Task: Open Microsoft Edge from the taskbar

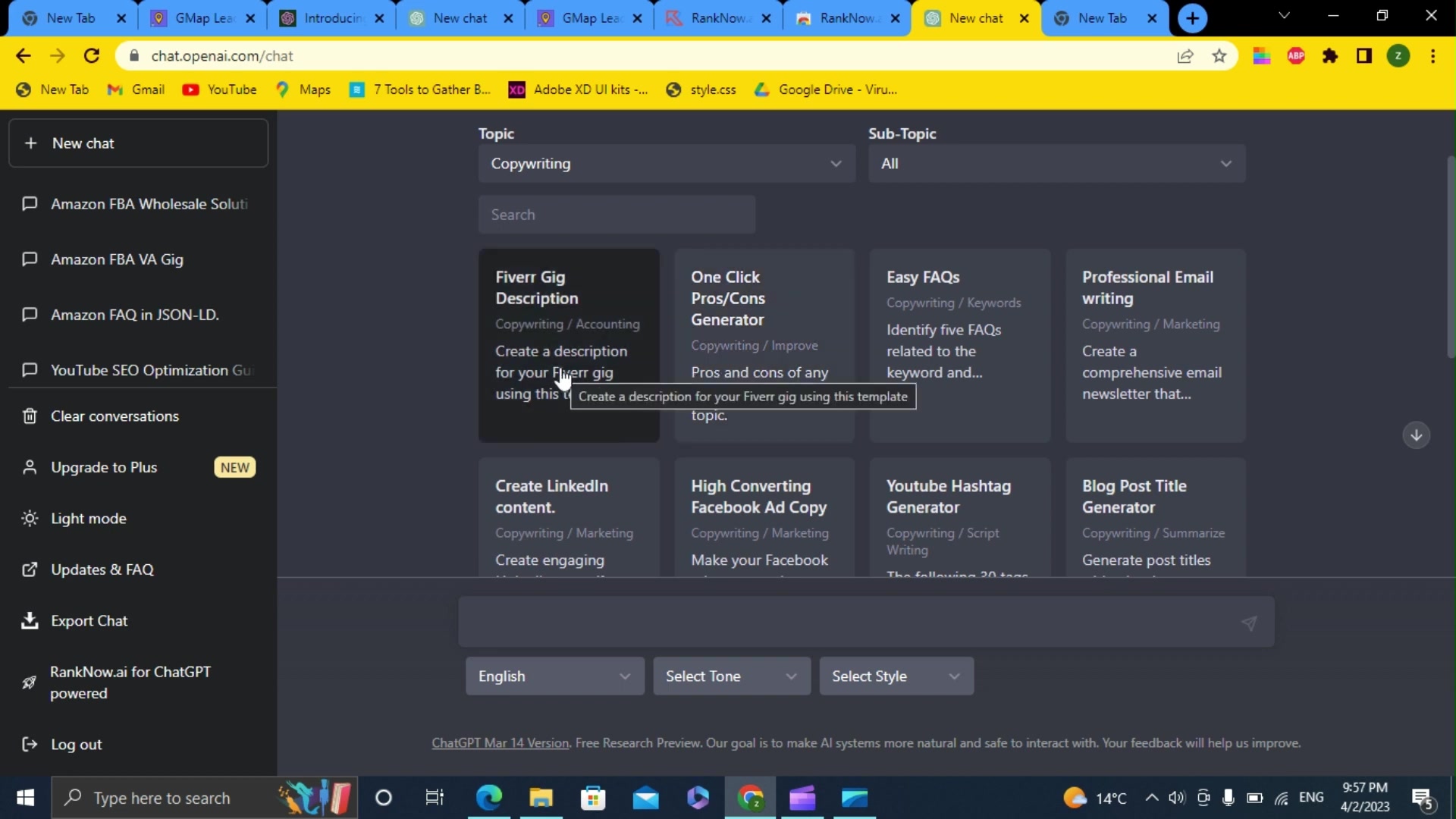Action: pos(489,798)
